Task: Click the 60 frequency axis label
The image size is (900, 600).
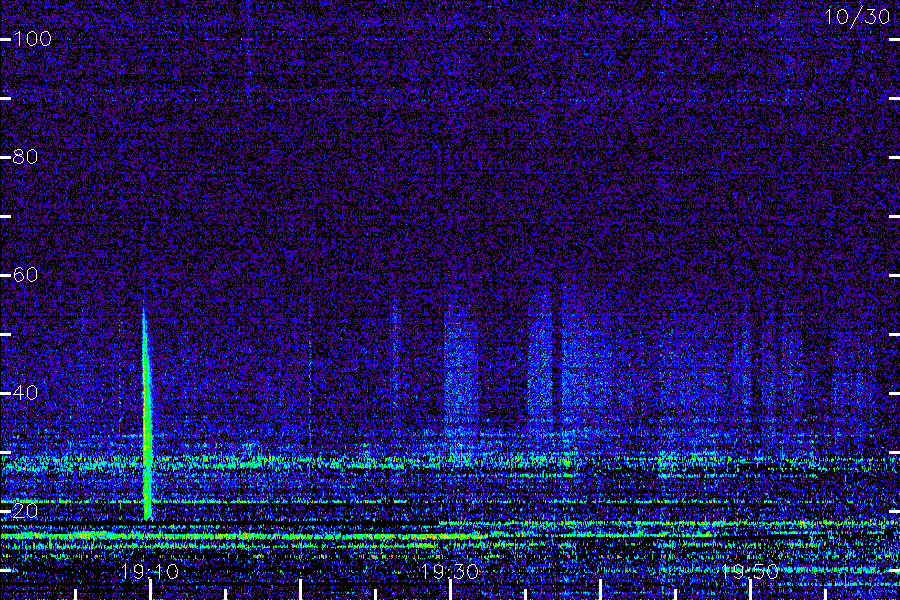Action: pyautogui.click(x=25, y=274)
